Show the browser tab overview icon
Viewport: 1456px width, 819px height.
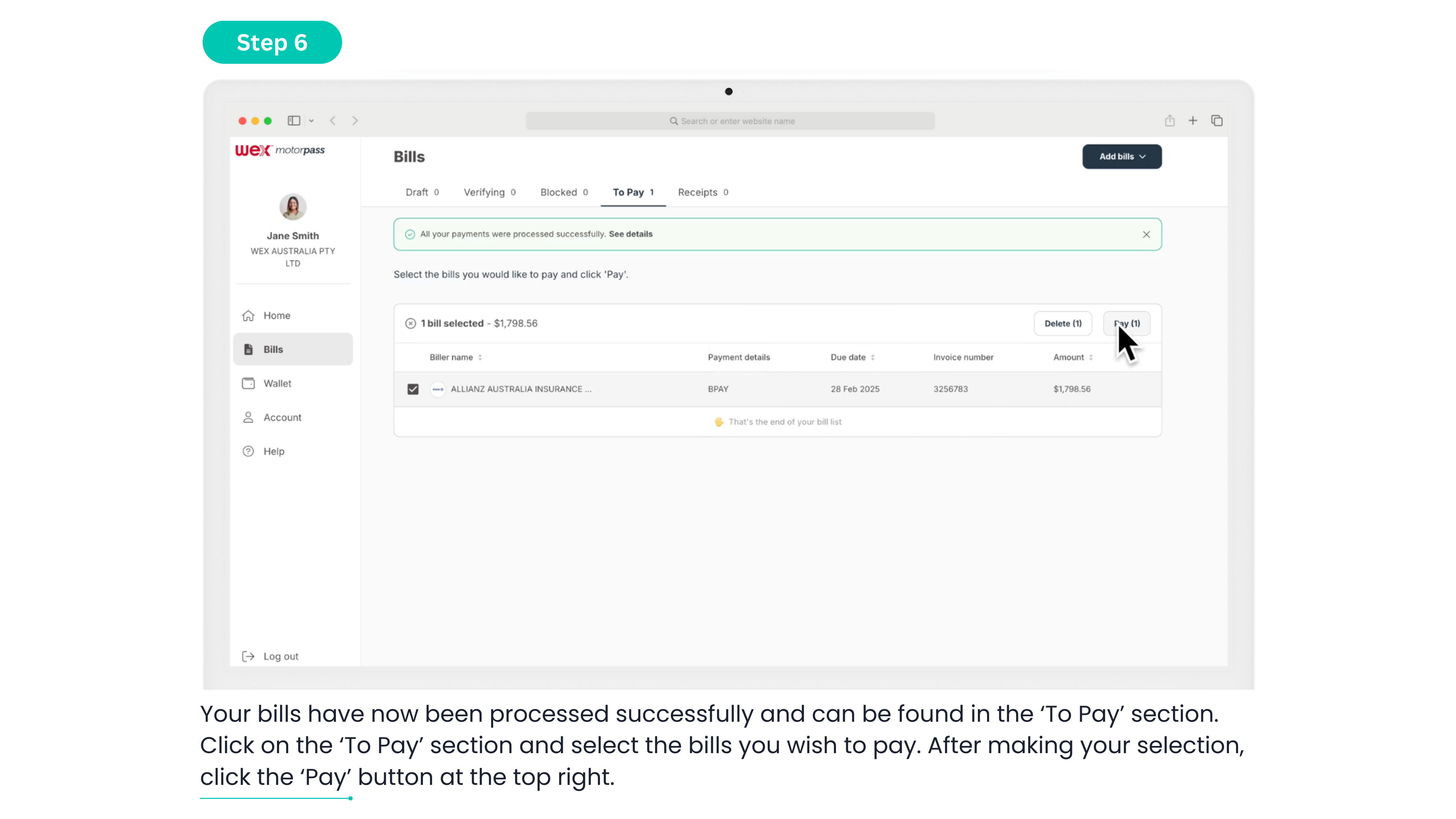1217,120
